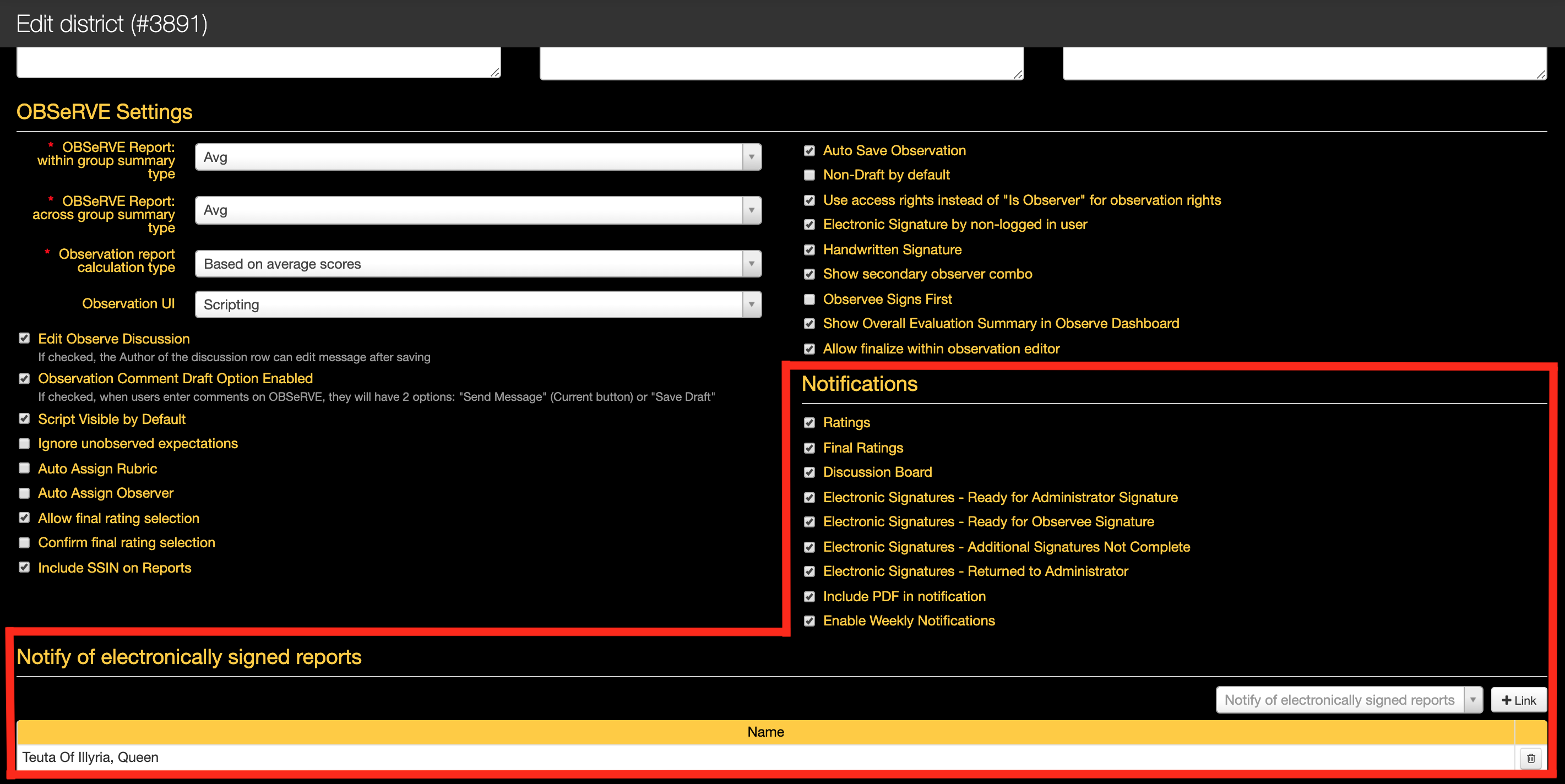Toggle Discussion Board notification
The height and width of the screenshot is (784, 1565).
coord(809,472)
